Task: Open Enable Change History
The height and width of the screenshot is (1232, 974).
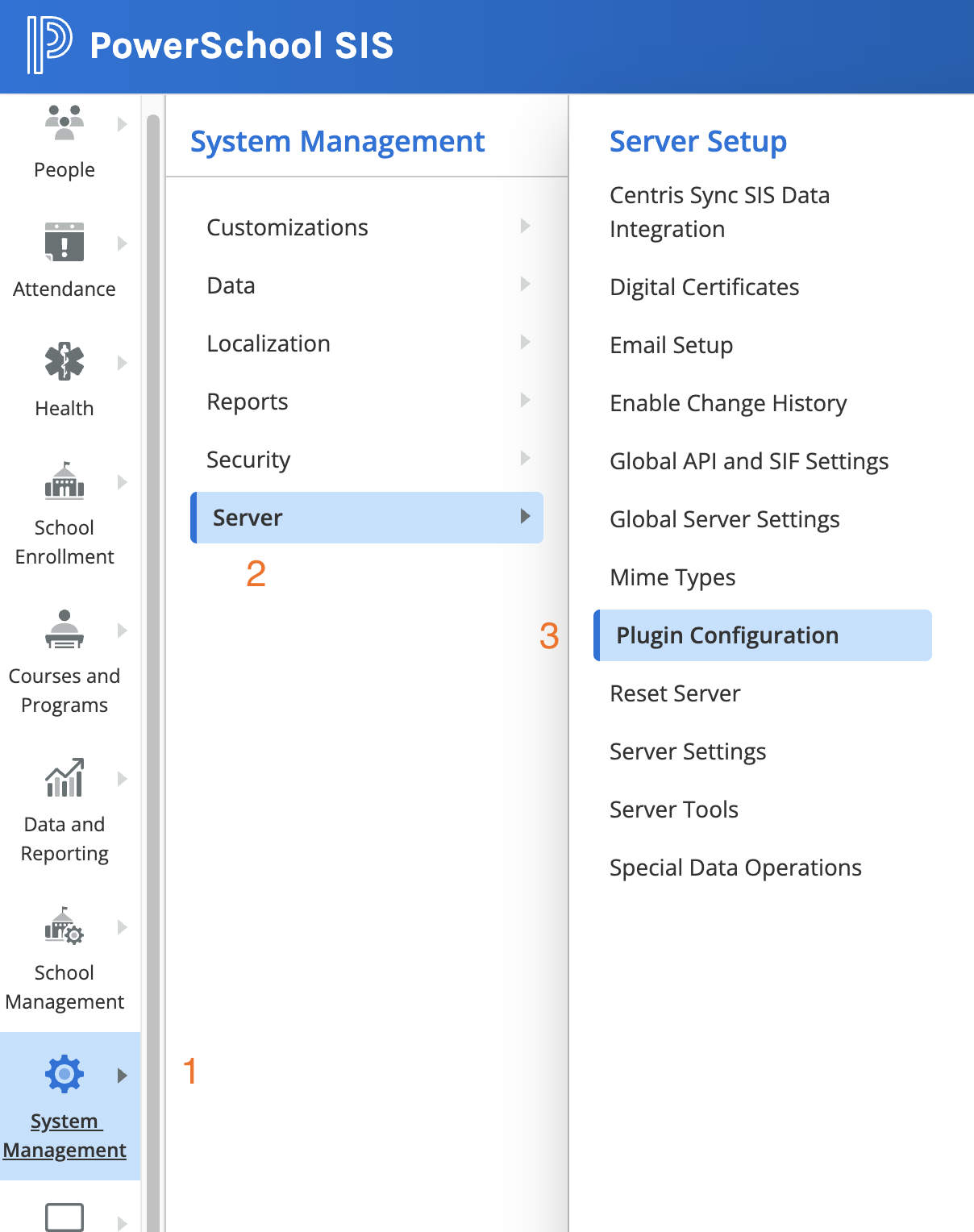Action: click(x=728, y=403)
